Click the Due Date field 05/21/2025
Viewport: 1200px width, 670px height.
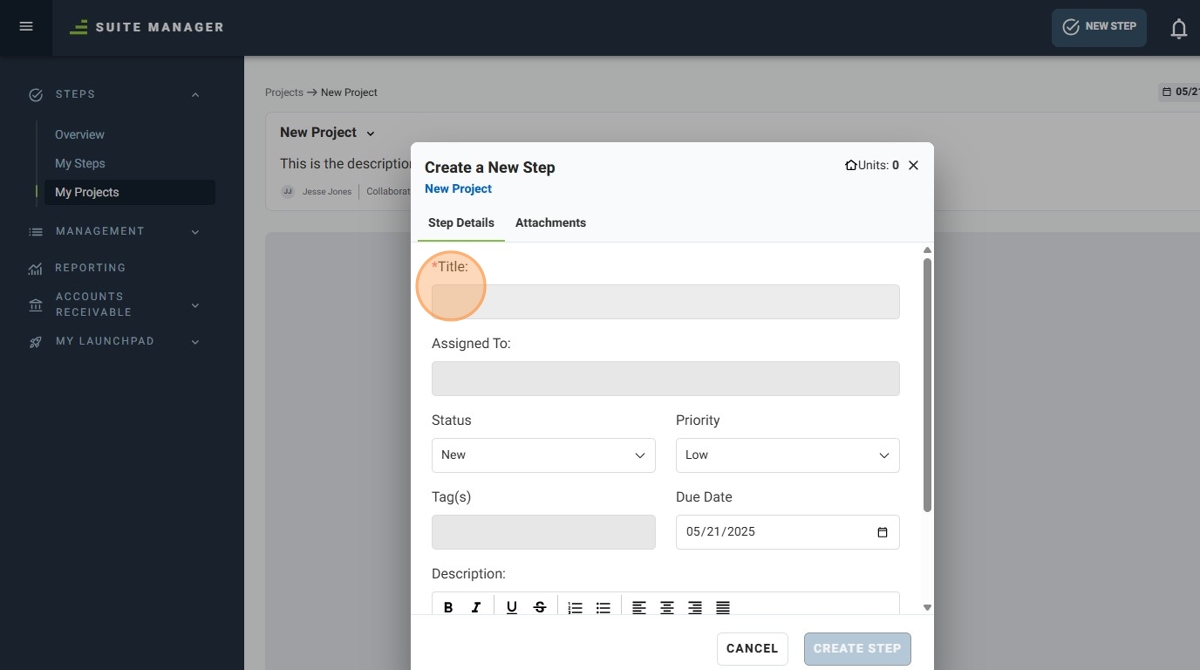point(788,532)
